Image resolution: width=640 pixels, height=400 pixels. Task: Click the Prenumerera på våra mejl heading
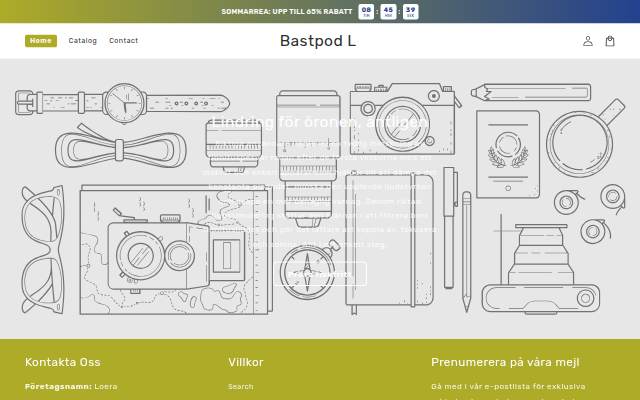coord(505,362)
